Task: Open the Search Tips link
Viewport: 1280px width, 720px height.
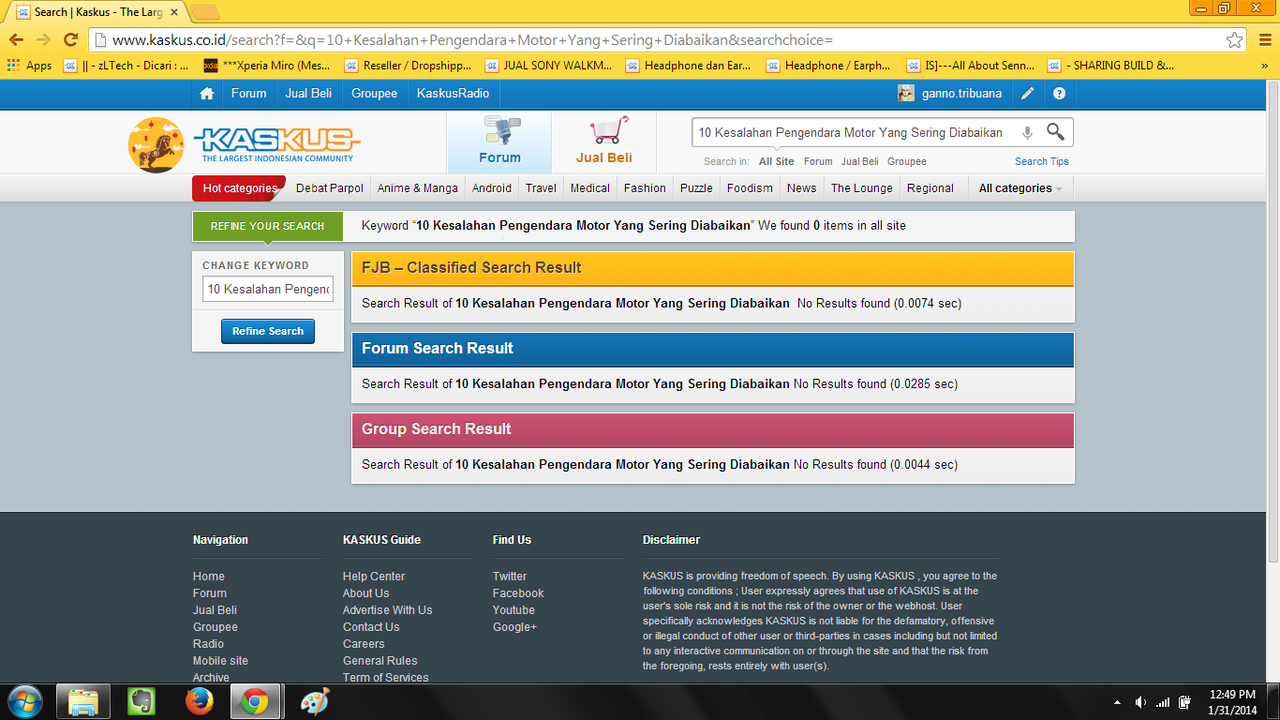Action: (x=1042, y=161)
